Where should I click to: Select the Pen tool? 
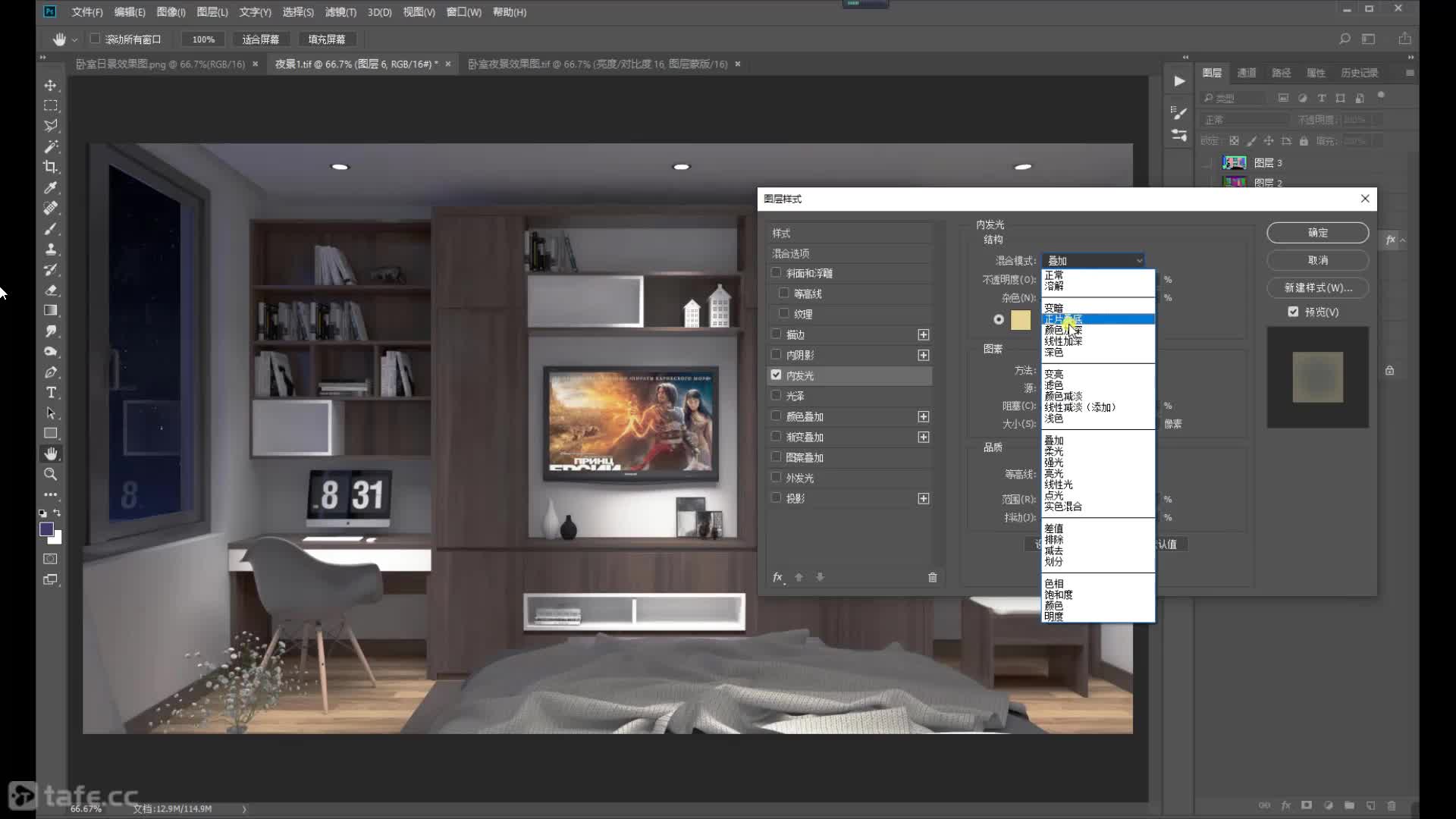(51, 372)
